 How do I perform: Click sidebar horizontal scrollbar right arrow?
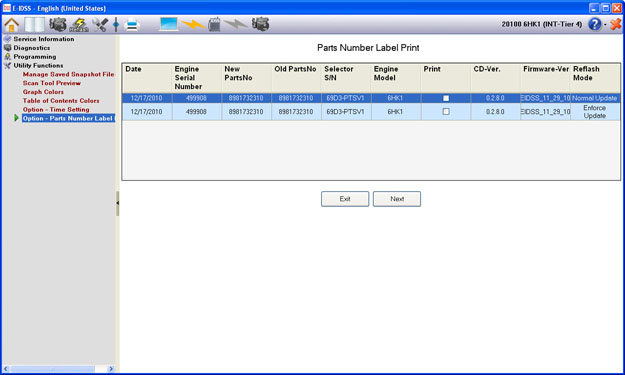(x=111, y=369)
